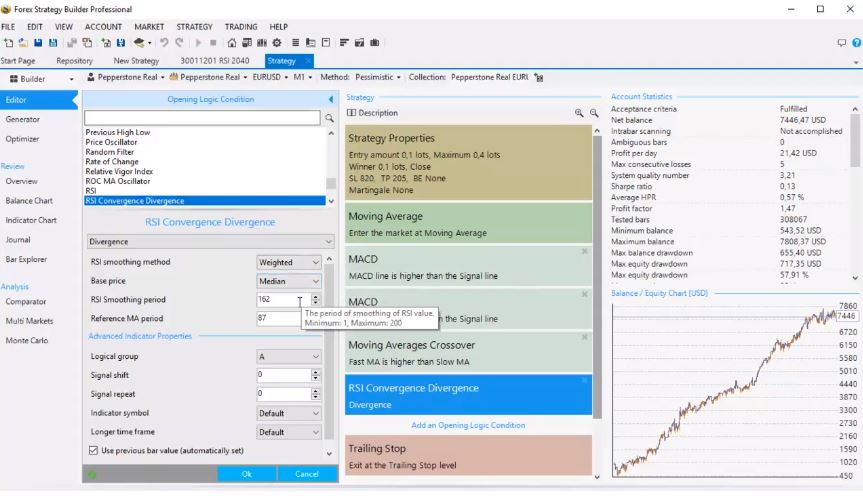
Task: Remove the RSI Convergence Divergence strategy slot
Action: point(585,380)
